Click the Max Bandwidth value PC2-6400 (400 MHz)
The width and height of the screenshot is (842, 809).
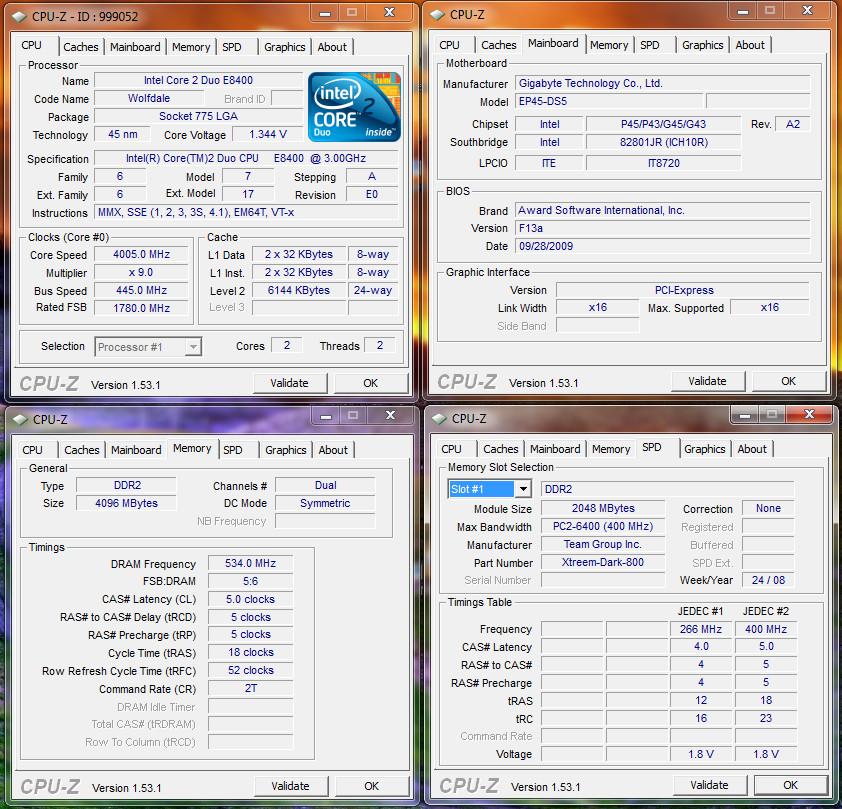(603, 527)
